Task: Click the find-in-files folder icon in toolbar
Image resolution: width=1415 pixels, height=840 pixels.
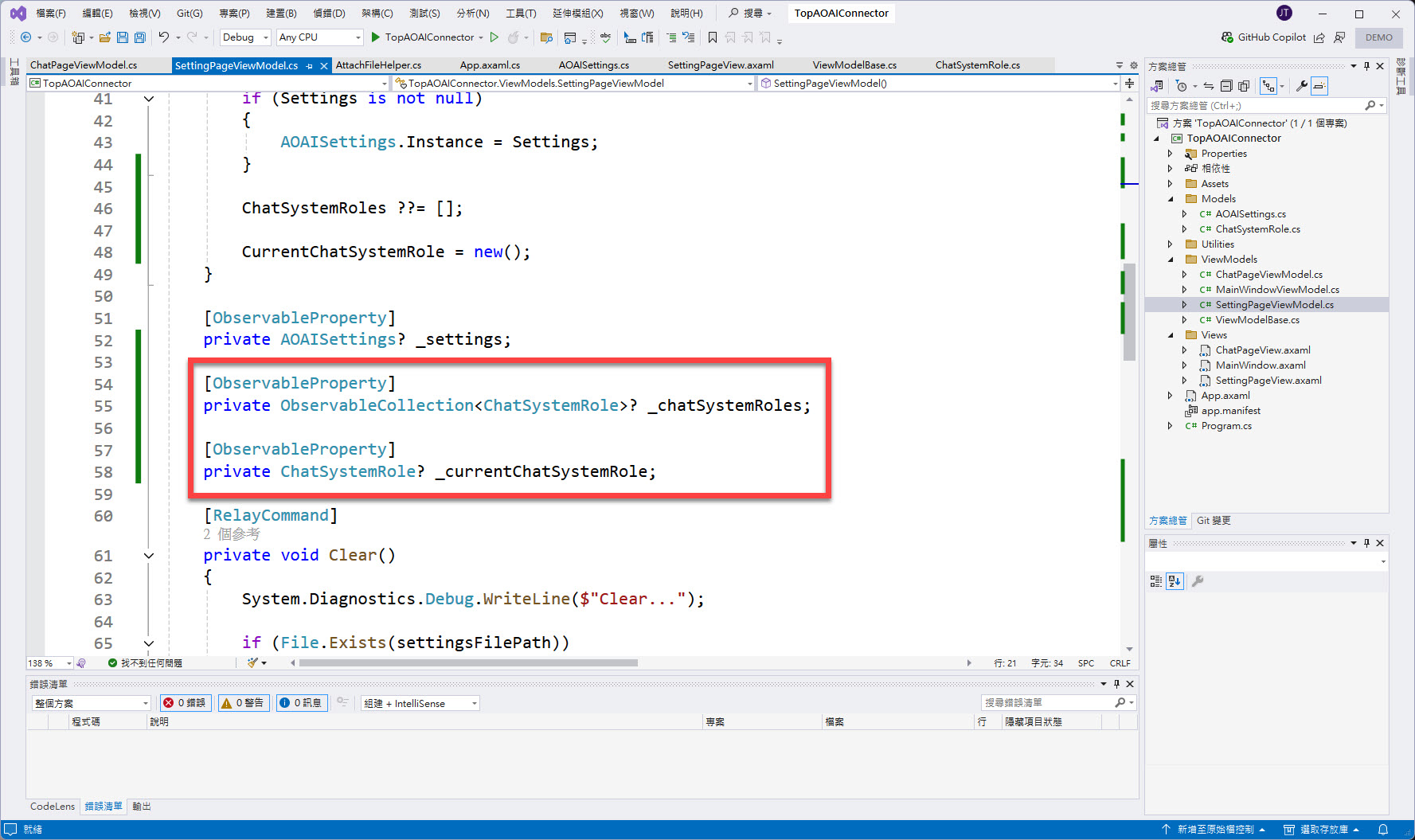Action: 546,37
